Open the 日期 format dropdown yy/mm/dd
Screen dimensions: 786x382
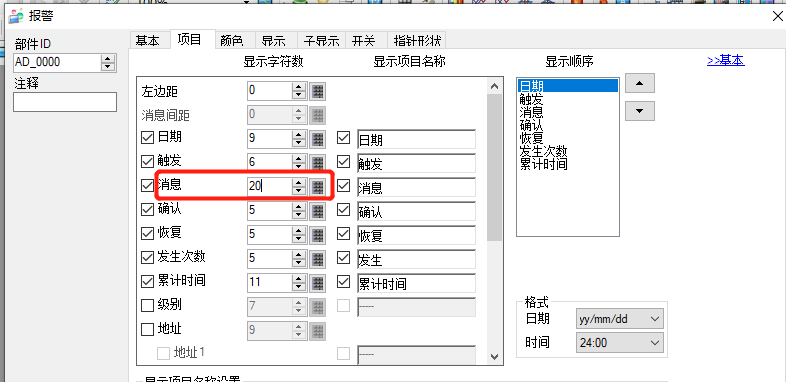[620, 319]
